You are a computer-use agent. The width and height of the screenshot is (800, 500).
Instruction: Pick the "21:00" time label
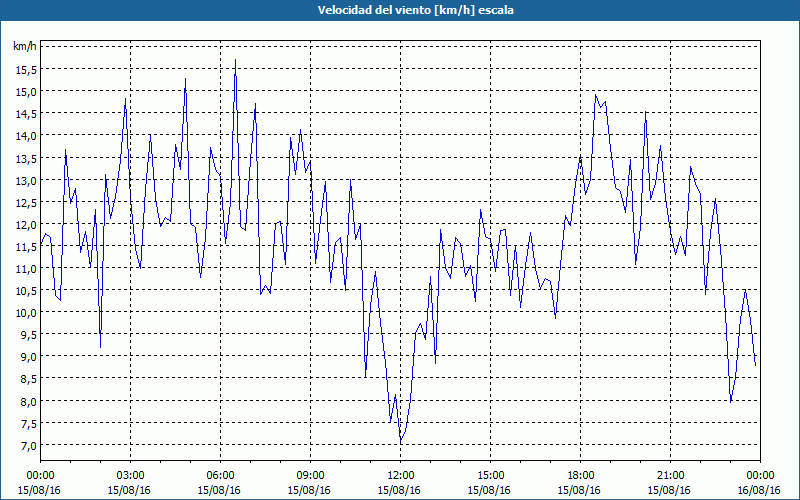pyautogui.click(x=670, y=476)
